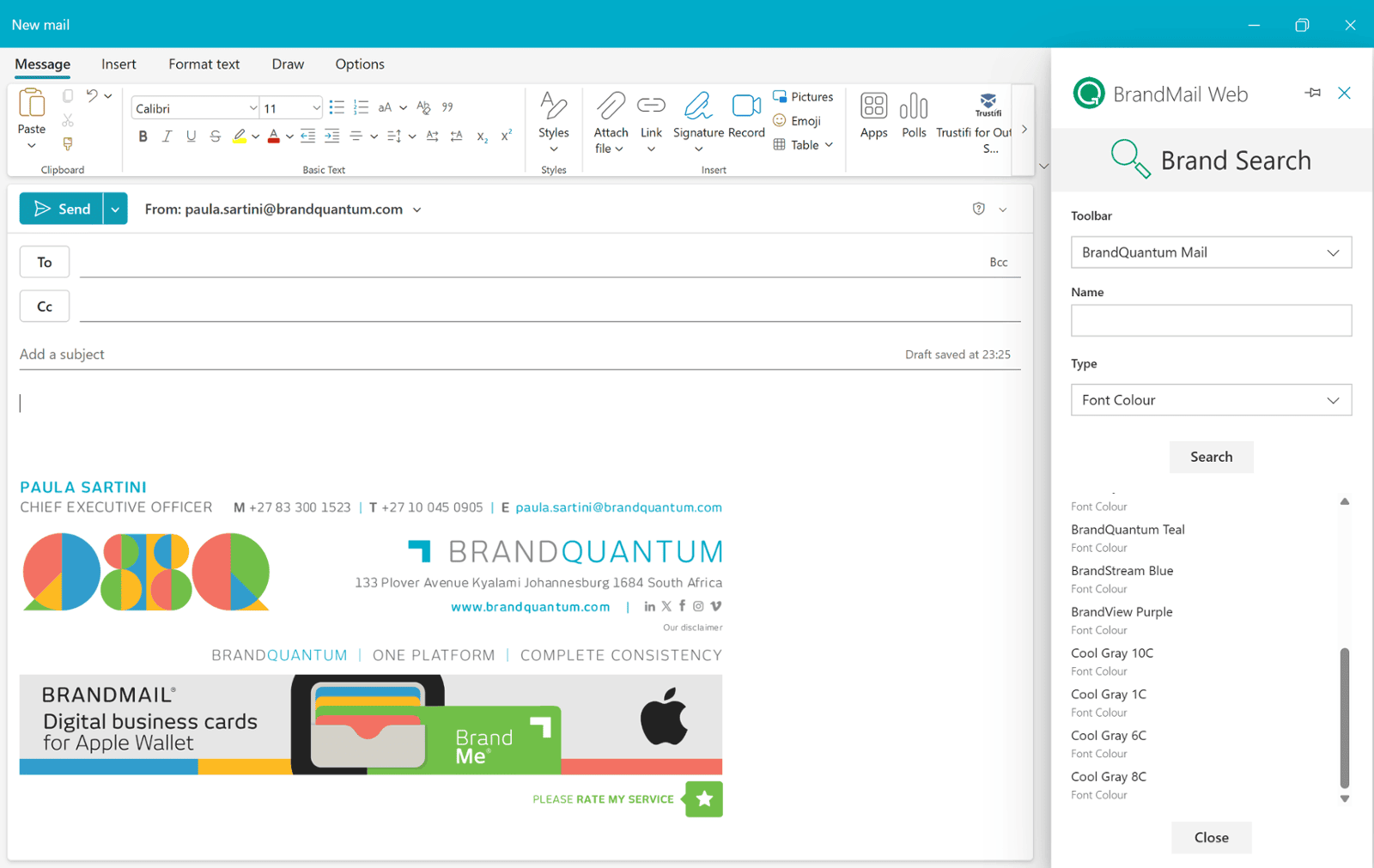This screenshot has height=868, width=1374.
Task: Click the Paste clipboard icon
Action: pyautogui.click(x=32, y=104)
